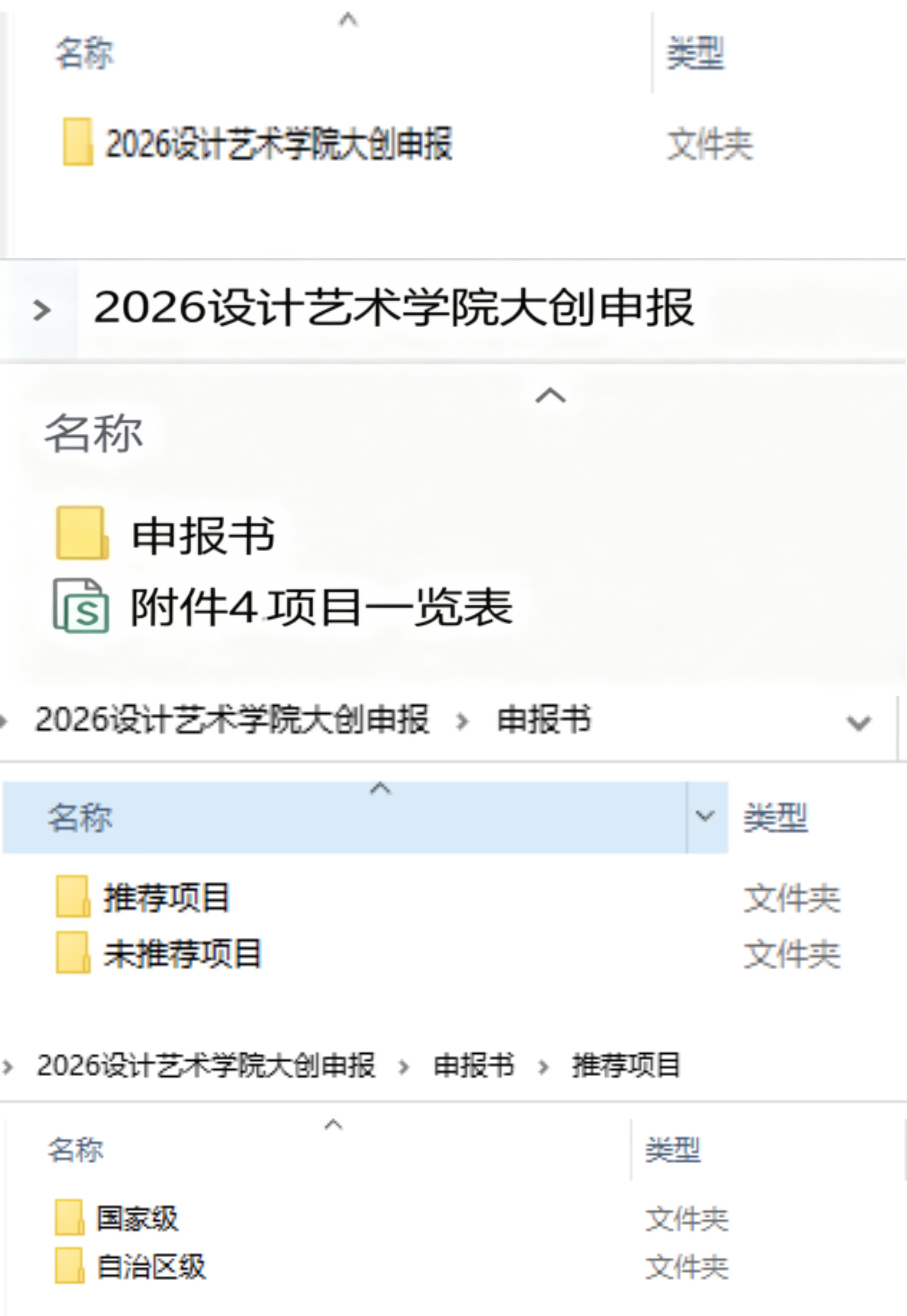Open the 附件4 项目一览表 spreadsheet icon
This screenshot has height=1316, width=907.
(81, 606)
